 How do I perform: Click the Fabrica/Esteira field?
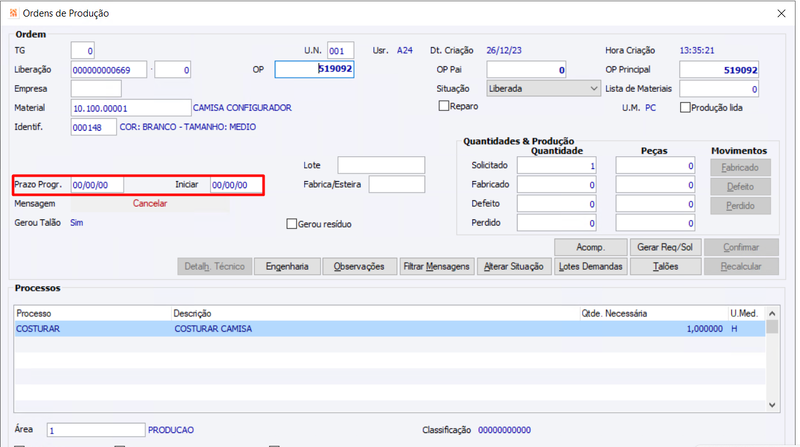pos(396,184)
